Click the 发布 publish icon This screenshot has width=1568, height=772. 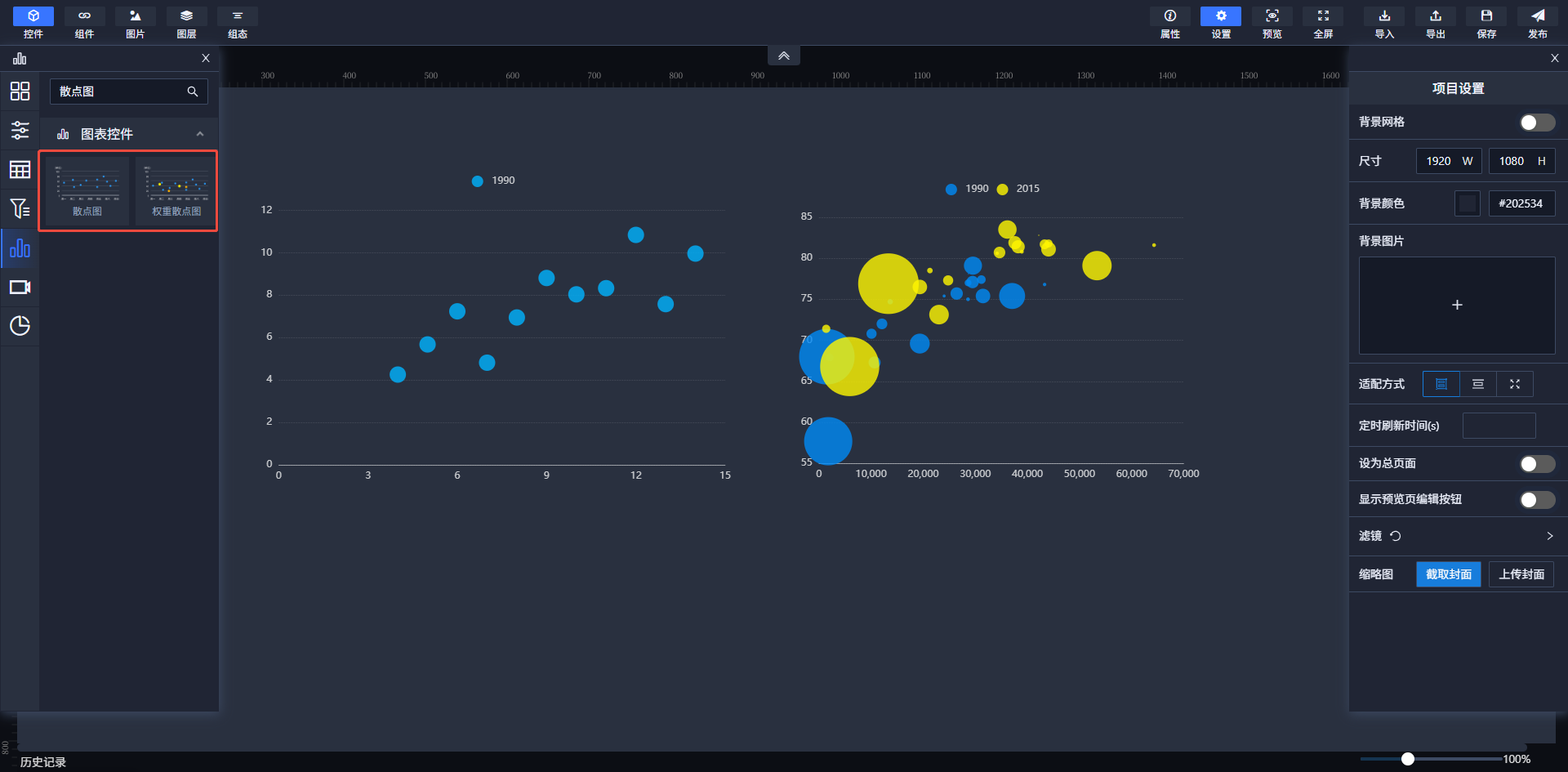coord(1537,22)
